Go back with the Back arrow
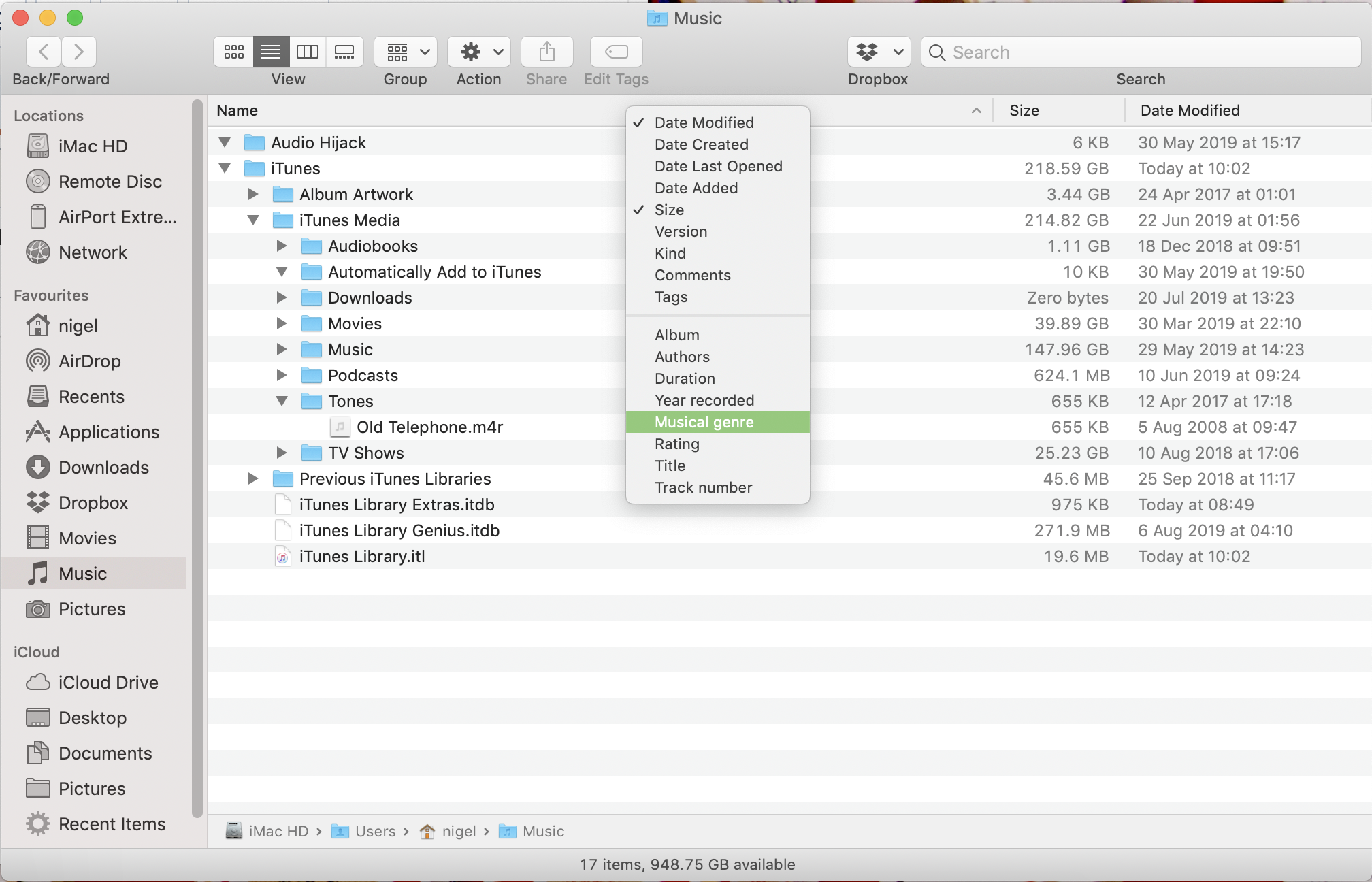 click(44, 52)
